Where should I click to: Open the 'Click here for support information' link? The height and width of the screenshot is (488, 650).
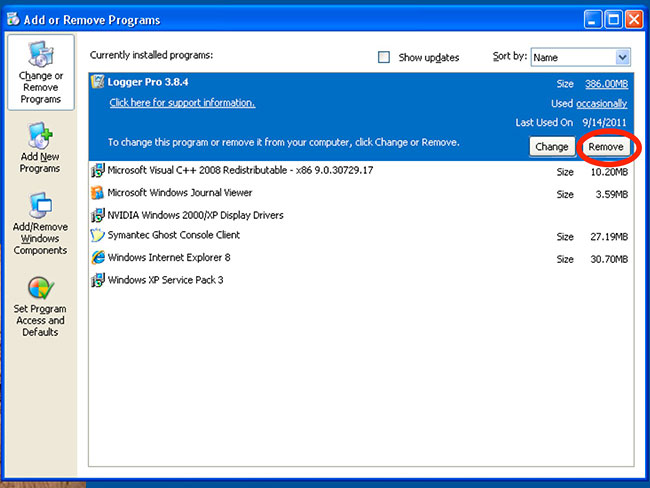[x=182, y=103]
